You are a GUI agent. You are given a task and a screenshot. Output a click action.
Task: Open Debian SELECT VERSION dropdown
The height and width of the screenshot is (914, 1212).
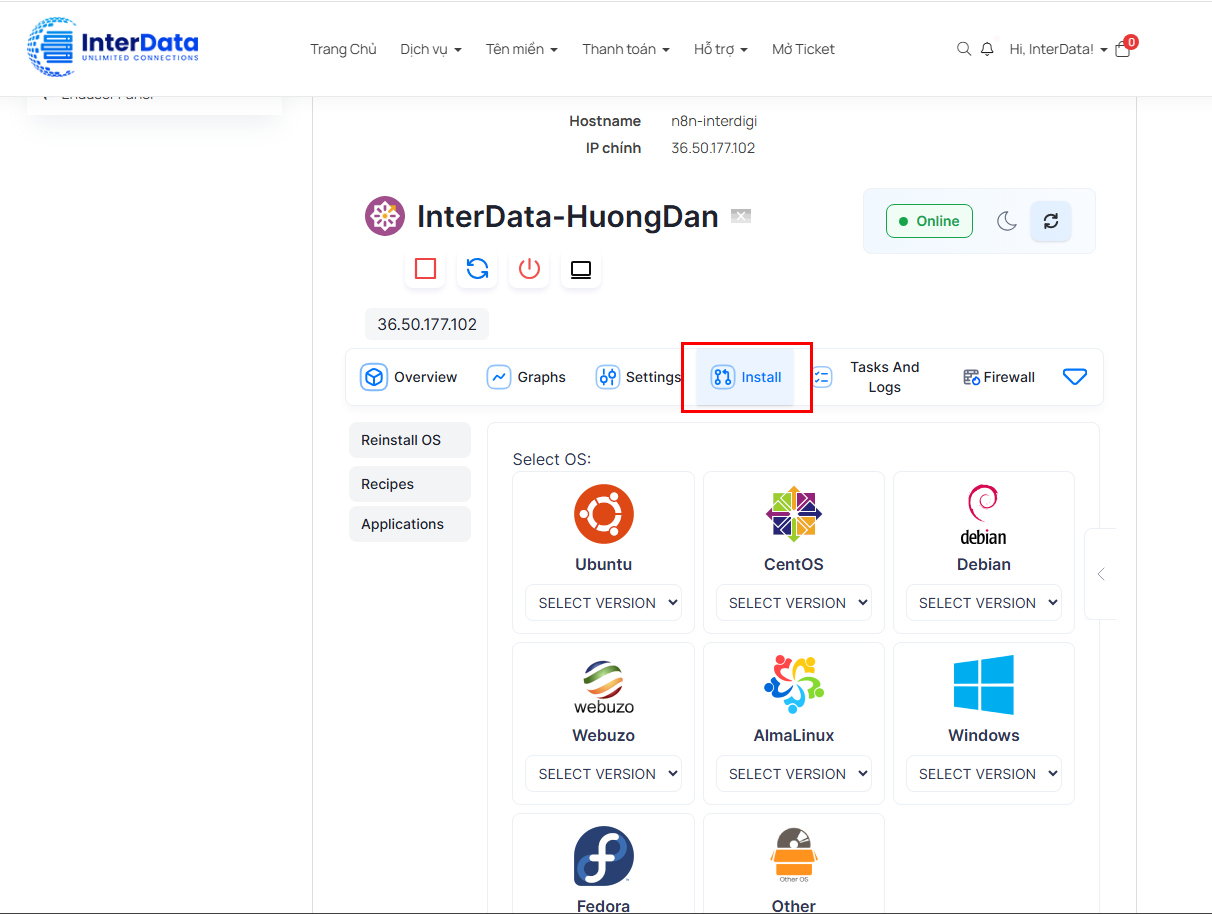[984, 603]
